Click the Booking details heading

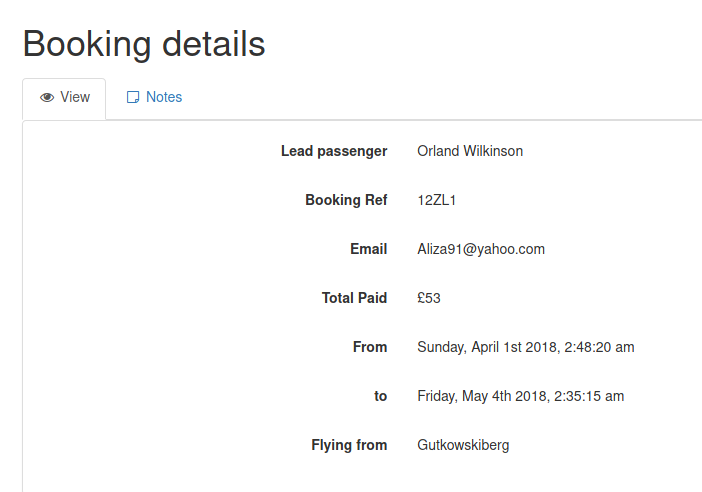pos(144,44)
